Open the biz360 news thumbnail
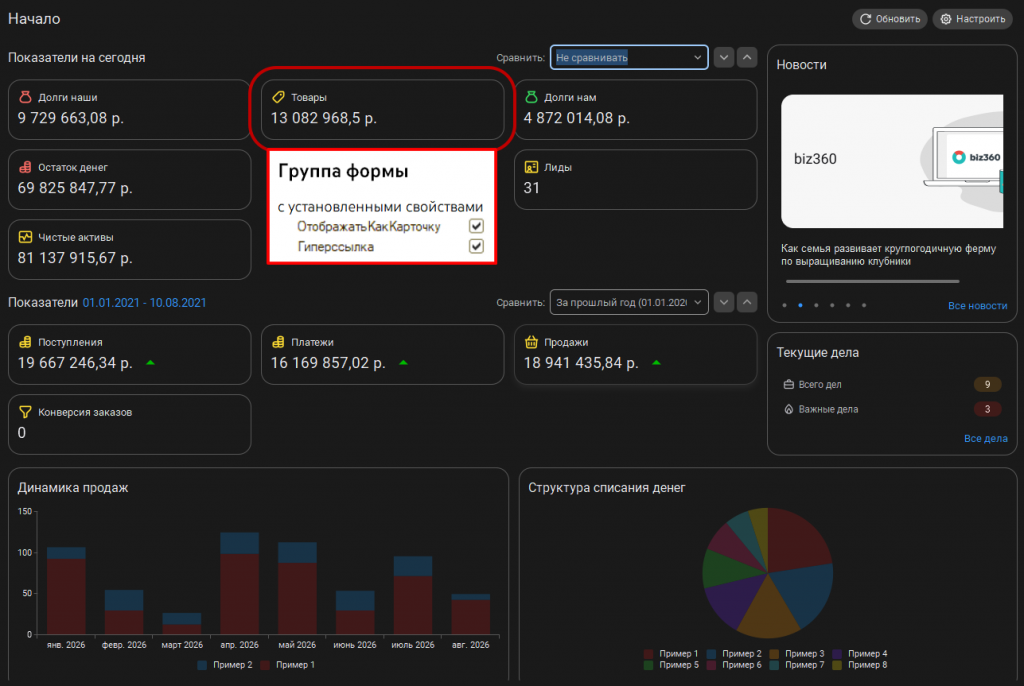Viewport: 1024px width, 686px height. click(892, 161)
